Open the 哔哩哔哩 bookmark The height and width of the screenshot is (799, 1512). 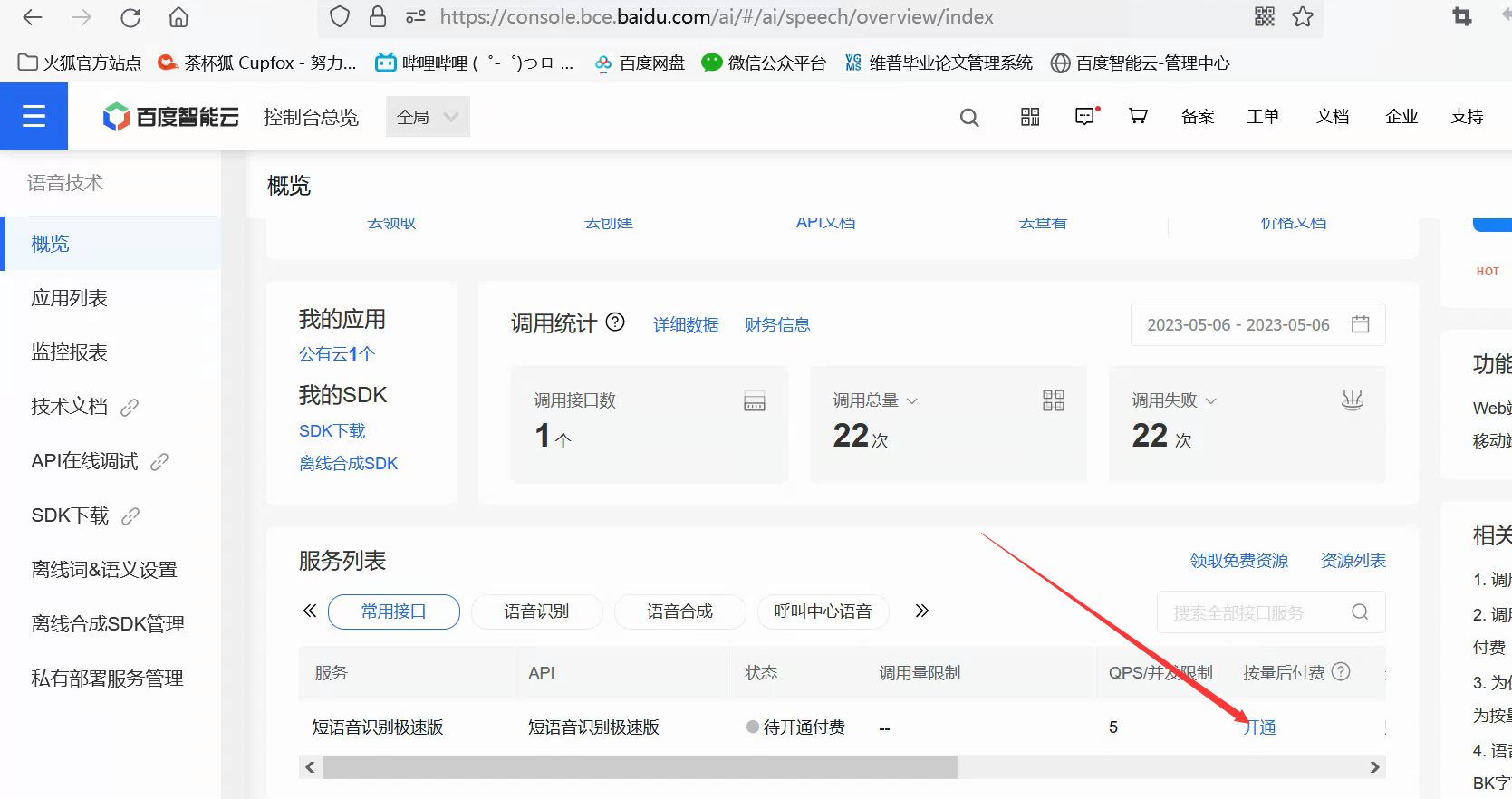475,63
